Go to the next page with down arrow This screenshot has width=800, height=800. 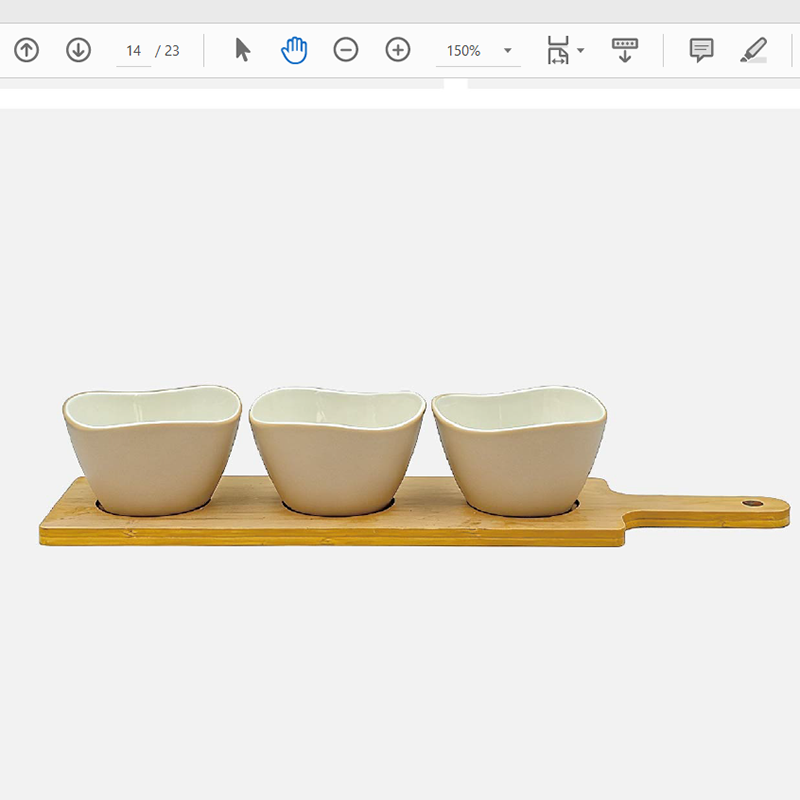(x=78, y=50)
